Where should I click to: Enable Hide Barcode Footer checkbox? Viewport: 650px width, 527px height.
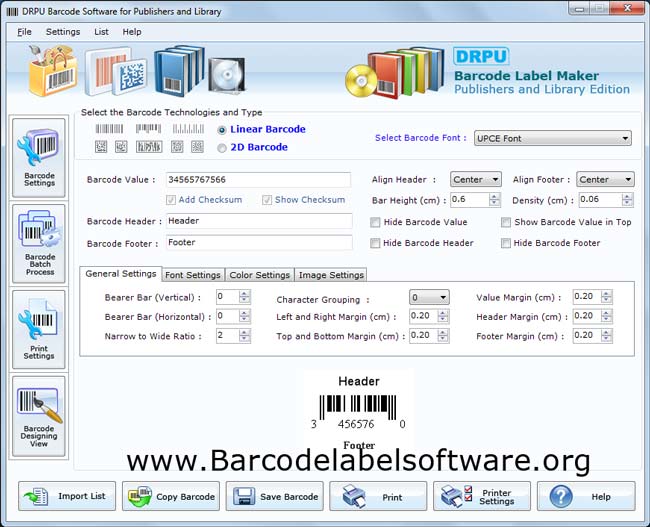[x=506, y=243]
